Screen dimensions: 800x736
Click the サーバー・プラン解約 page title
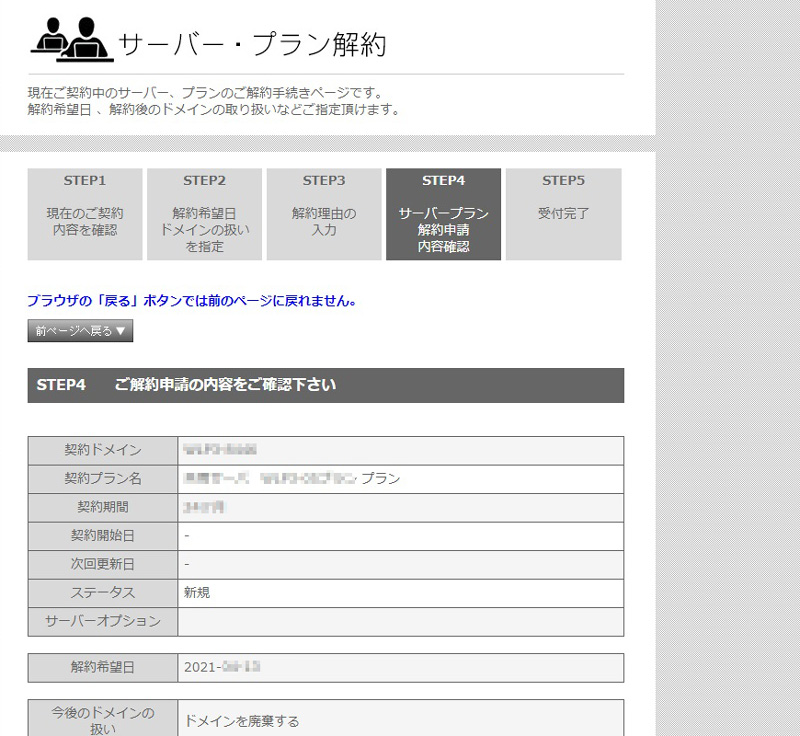tap(252, 44)
